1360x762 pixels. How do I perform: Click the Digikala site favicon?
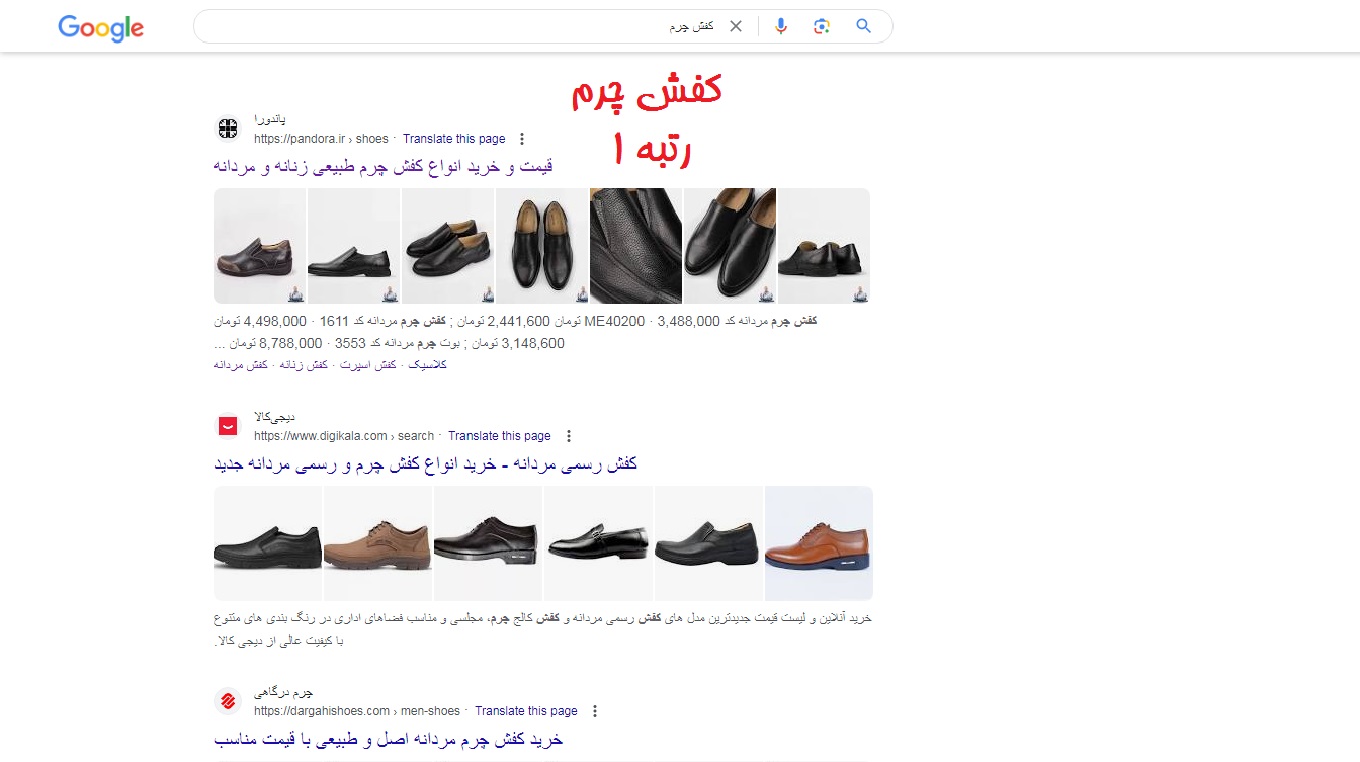pyautogui.click(x=228, y=426)
